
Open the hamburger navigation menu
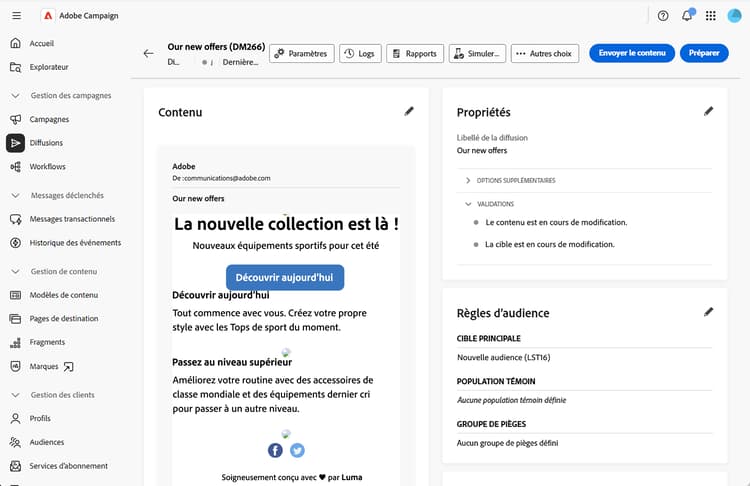[16, 16]
